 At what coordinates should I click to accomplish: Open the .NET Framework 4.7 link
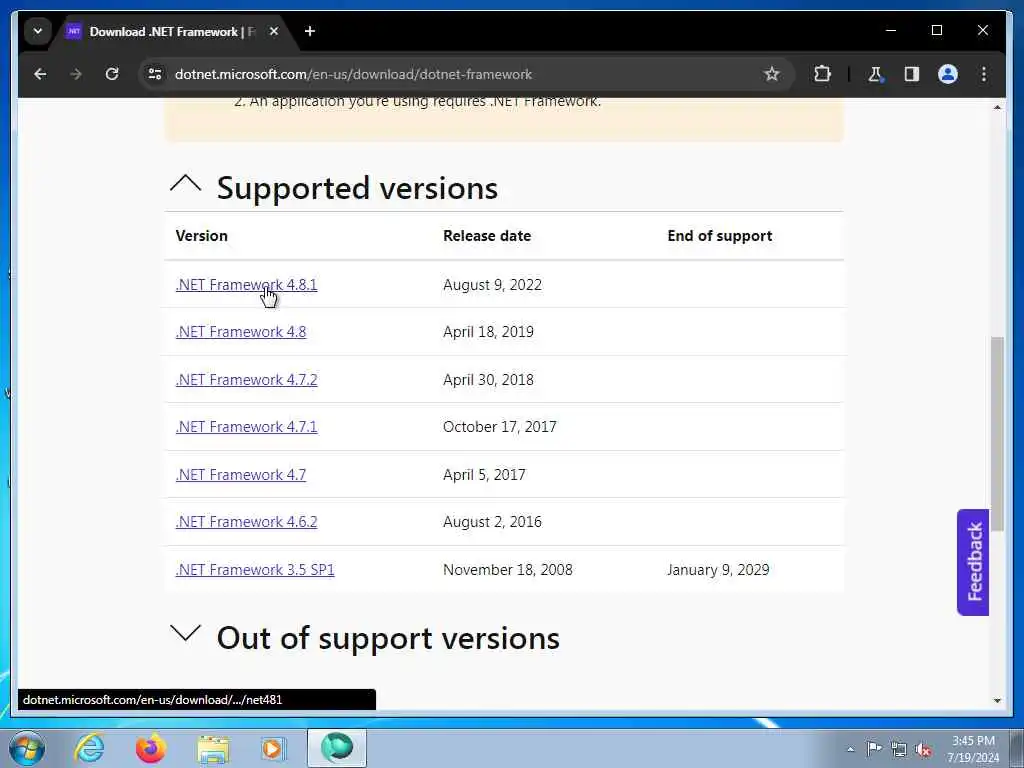click(241, 475)
